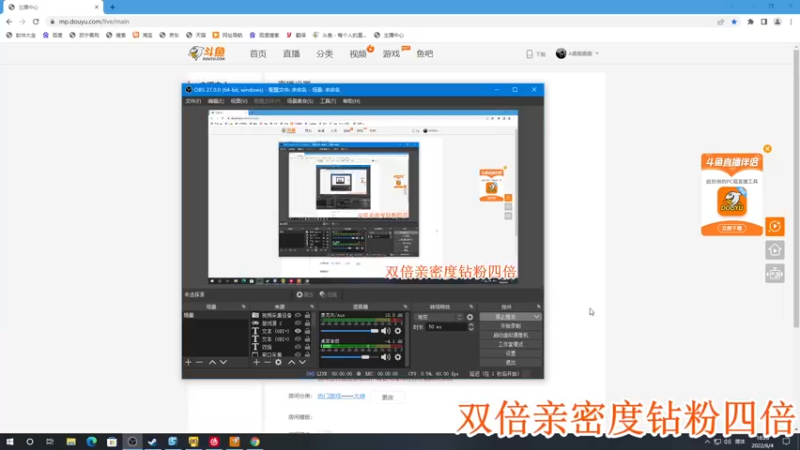Screen dimensions: 800x450
Task: Click 开始录制 start recording button
Action: [x=510, y=326]
